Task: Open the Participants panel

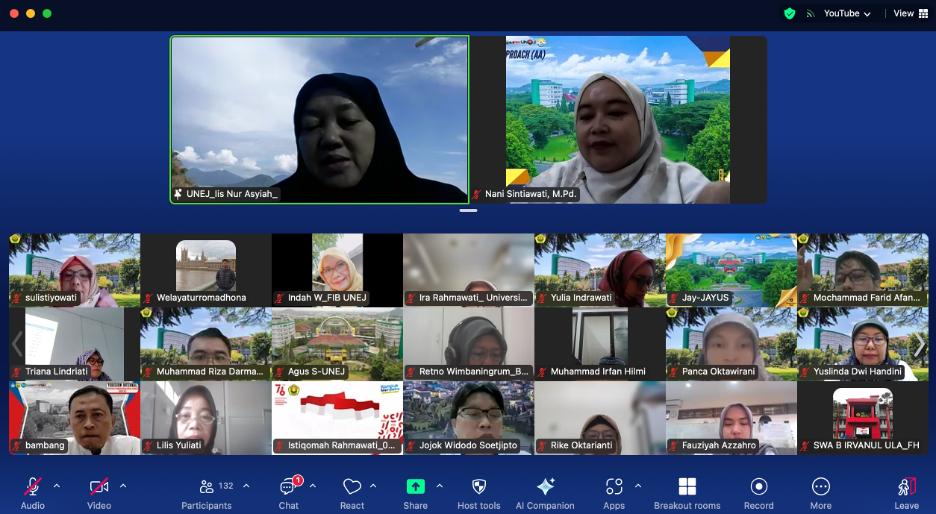Action: pyautogui.click(x=207, y=487)
